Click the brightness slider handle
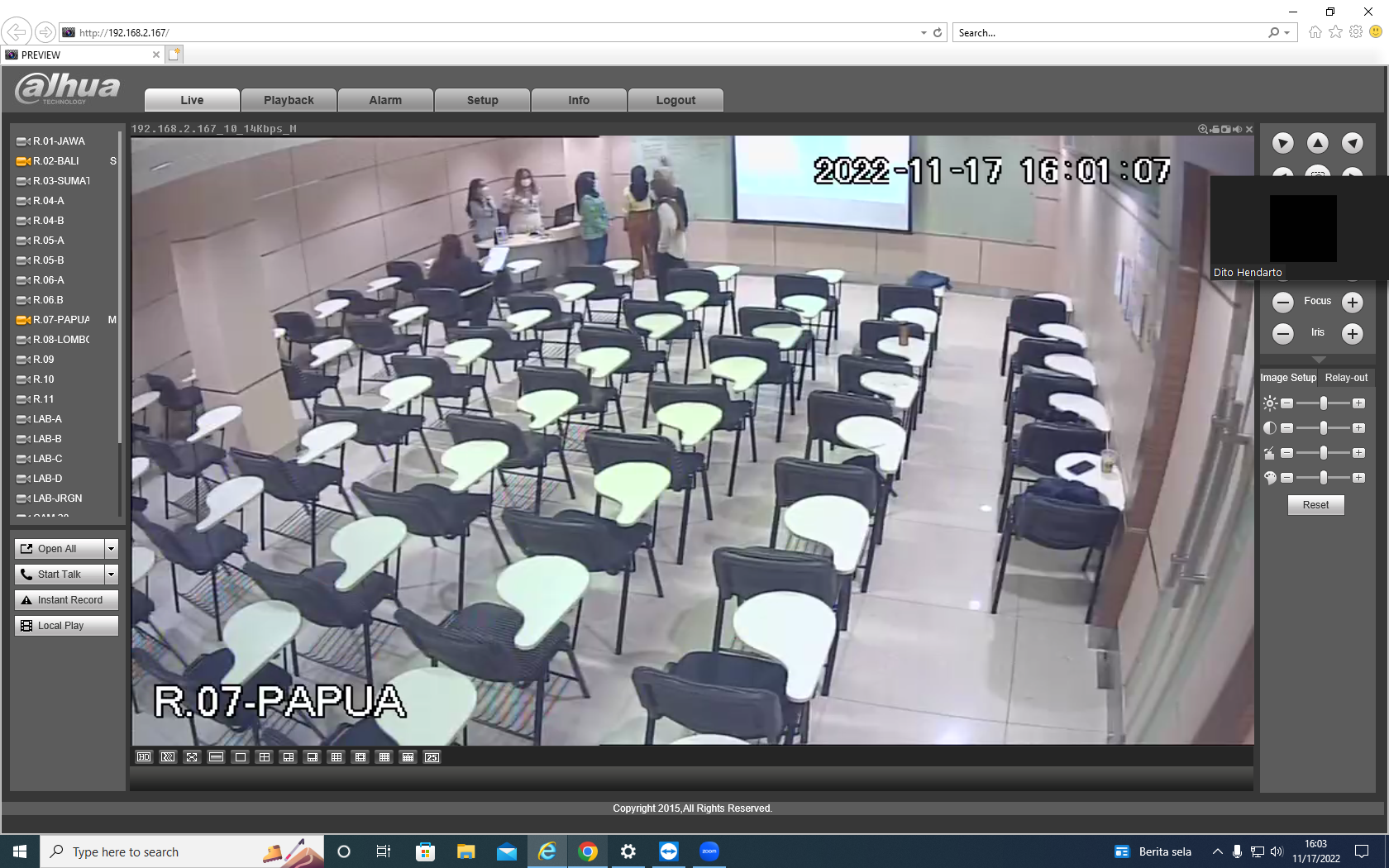This screenshot has height=868, width=1389. click(1324, 403)
